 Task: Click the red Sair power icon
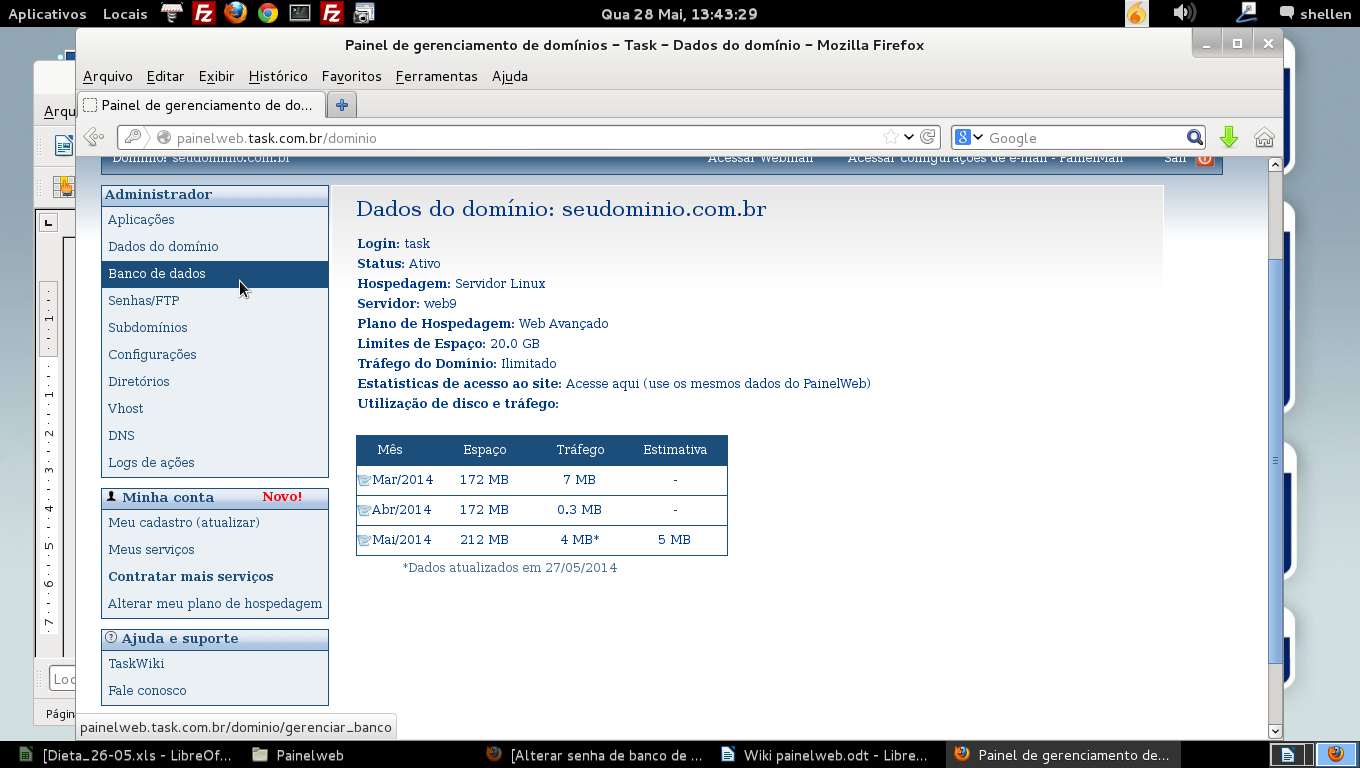[x=1204, y=158]
